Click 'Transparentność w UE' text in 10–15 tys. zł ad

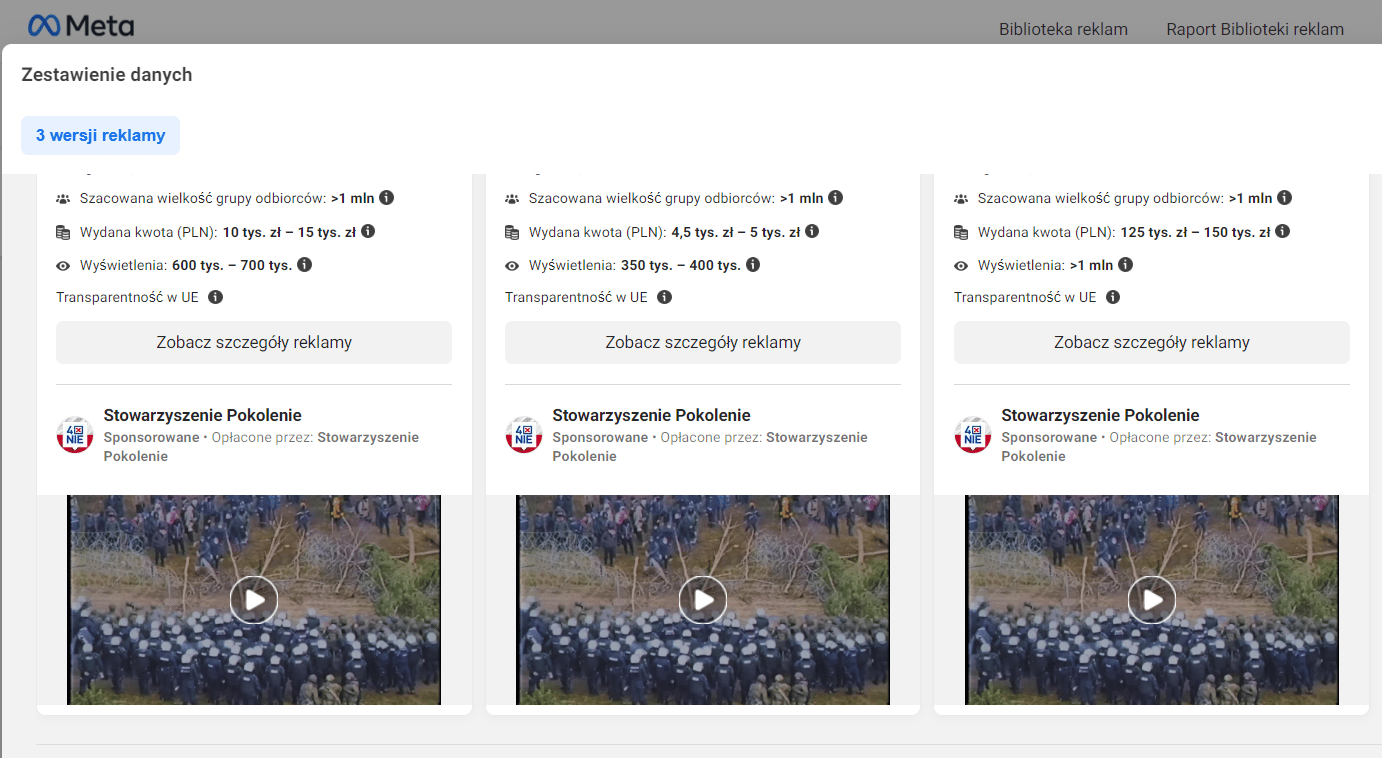[127, 297]
